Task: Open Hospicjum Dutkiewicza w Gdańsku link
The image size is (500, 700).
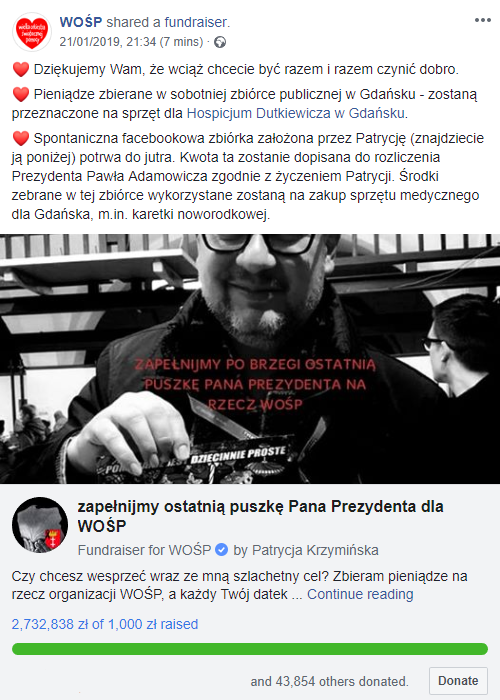Action: coord(296,113)
